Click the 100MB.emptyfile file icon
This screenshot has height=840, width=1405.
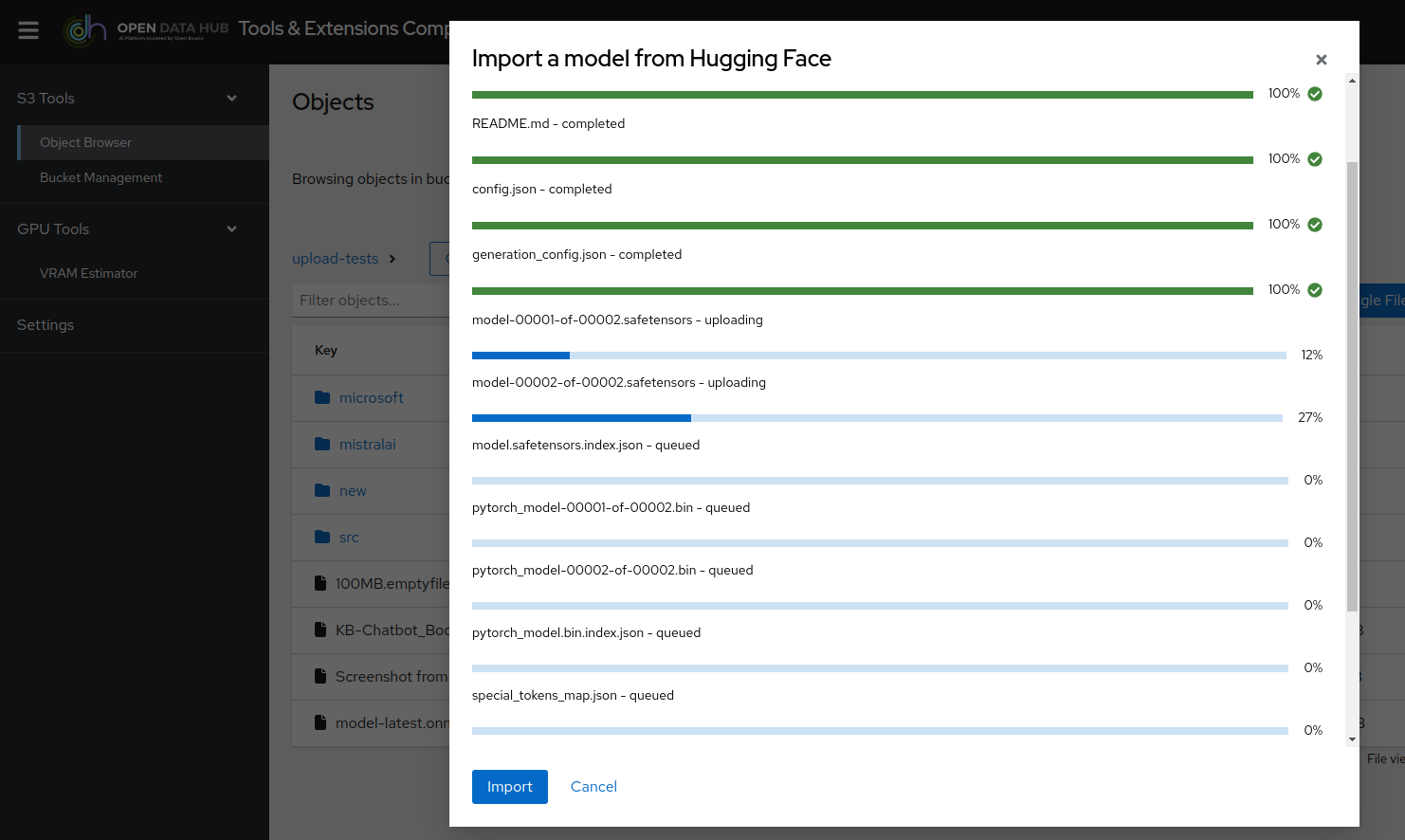320,583
